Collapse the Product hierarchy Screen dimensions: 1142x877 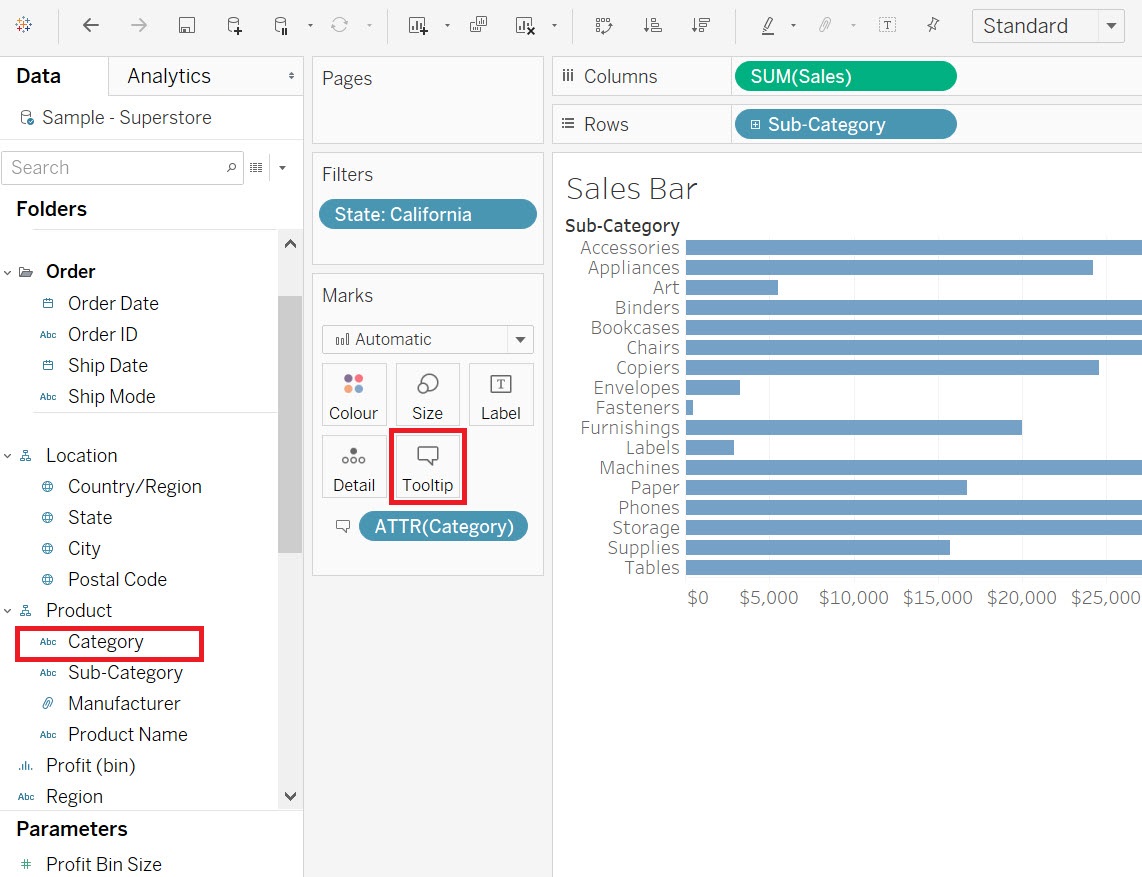[7, 610]
